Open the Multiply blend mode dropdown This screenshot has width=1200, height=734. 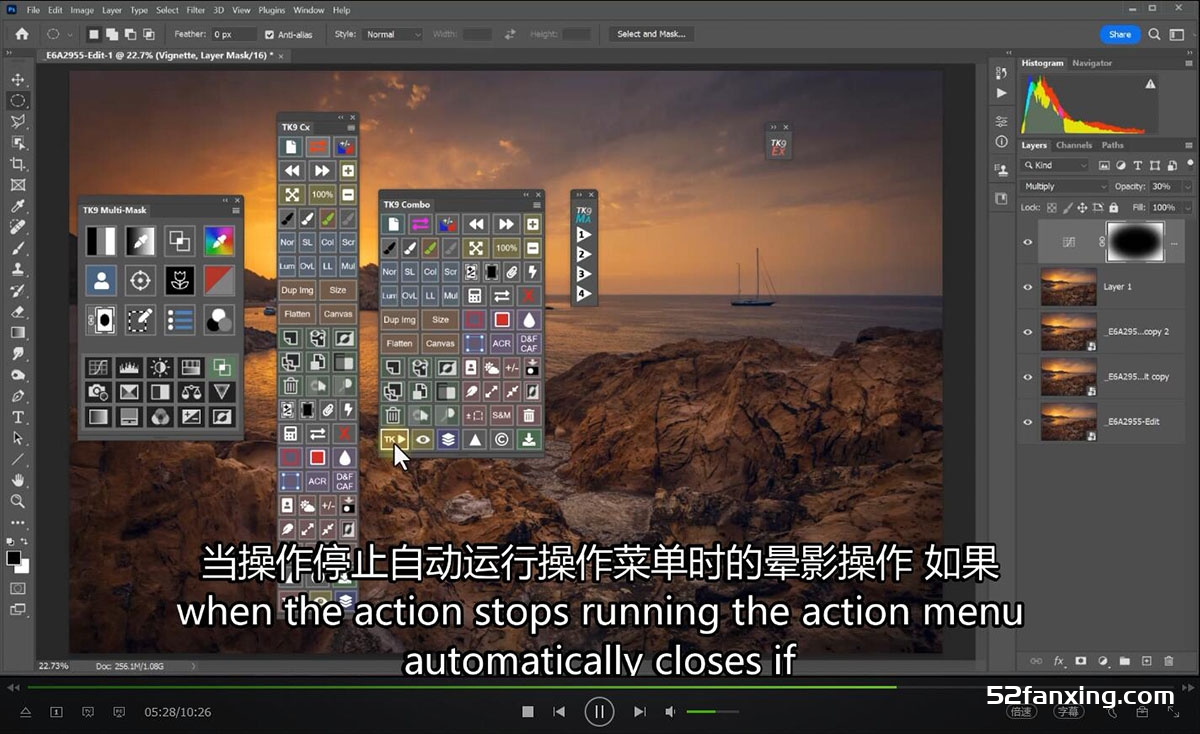[1065, 187]
